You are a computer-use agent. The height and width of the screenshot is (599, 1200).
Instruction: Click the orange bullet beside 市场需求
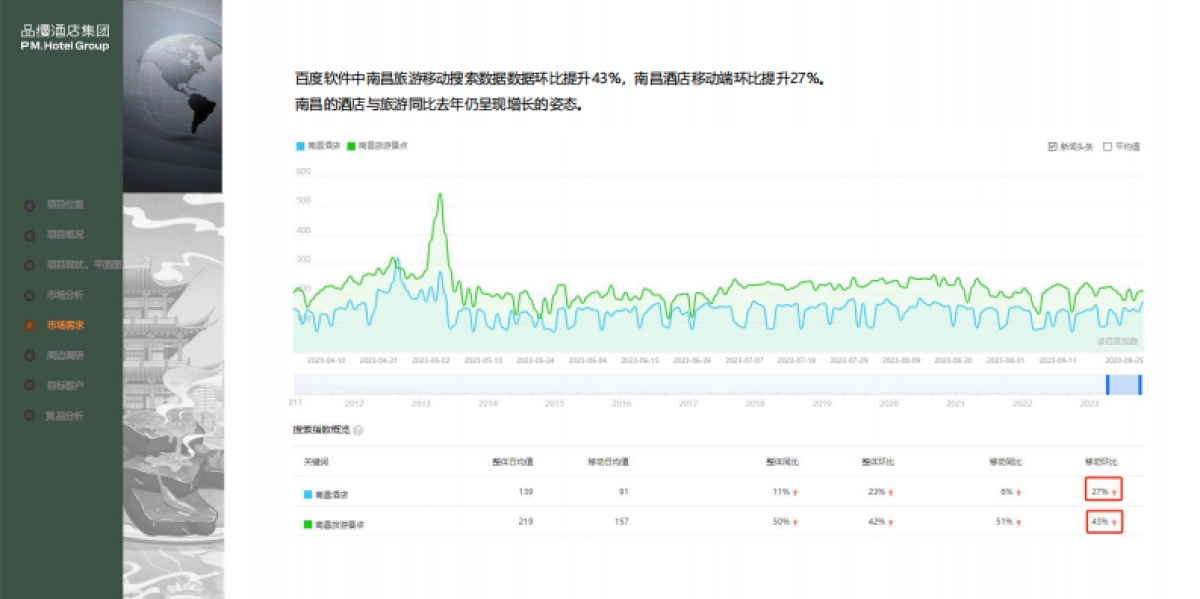coord(30,325)
